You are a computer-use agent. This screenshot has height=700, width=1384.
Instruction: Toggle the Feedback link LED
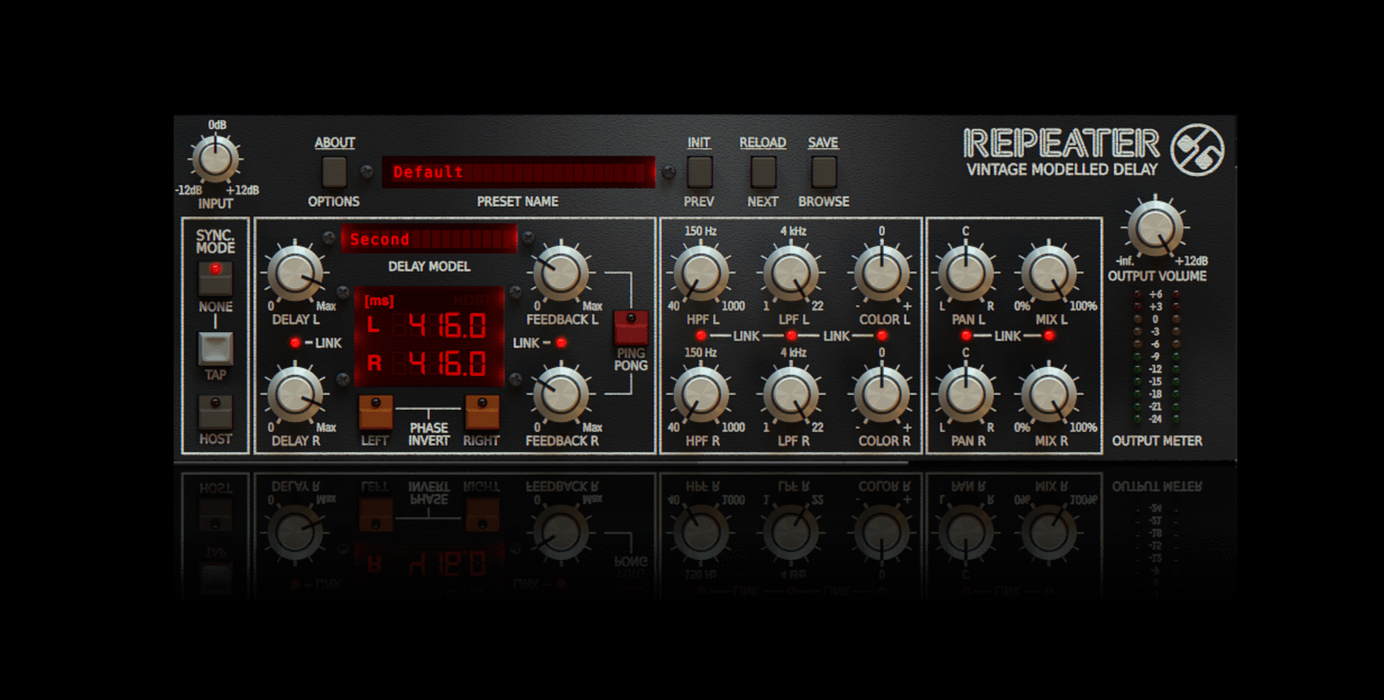561,343
